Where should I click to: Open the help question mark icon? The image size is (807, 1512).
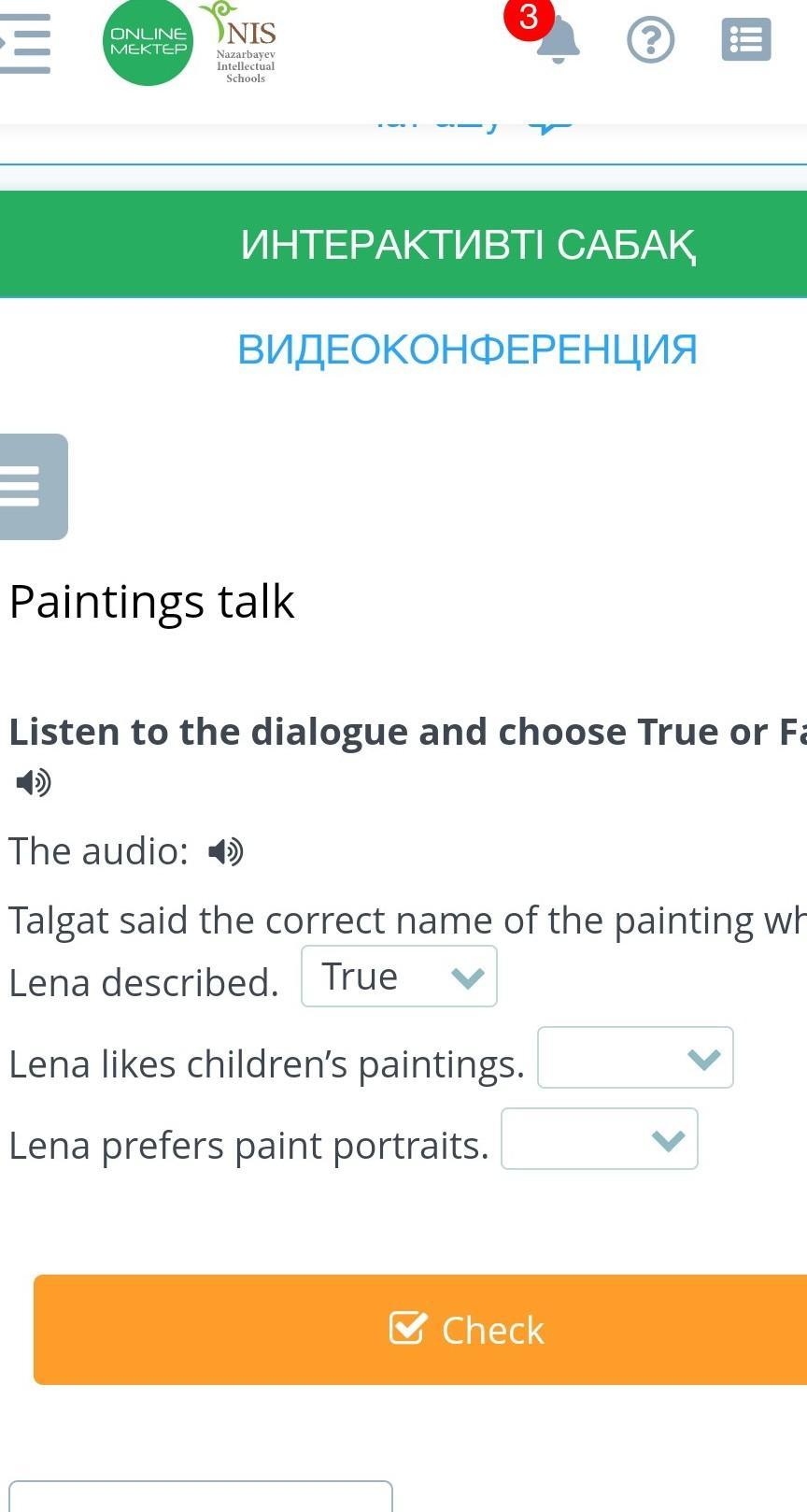[x=650, y=40]
